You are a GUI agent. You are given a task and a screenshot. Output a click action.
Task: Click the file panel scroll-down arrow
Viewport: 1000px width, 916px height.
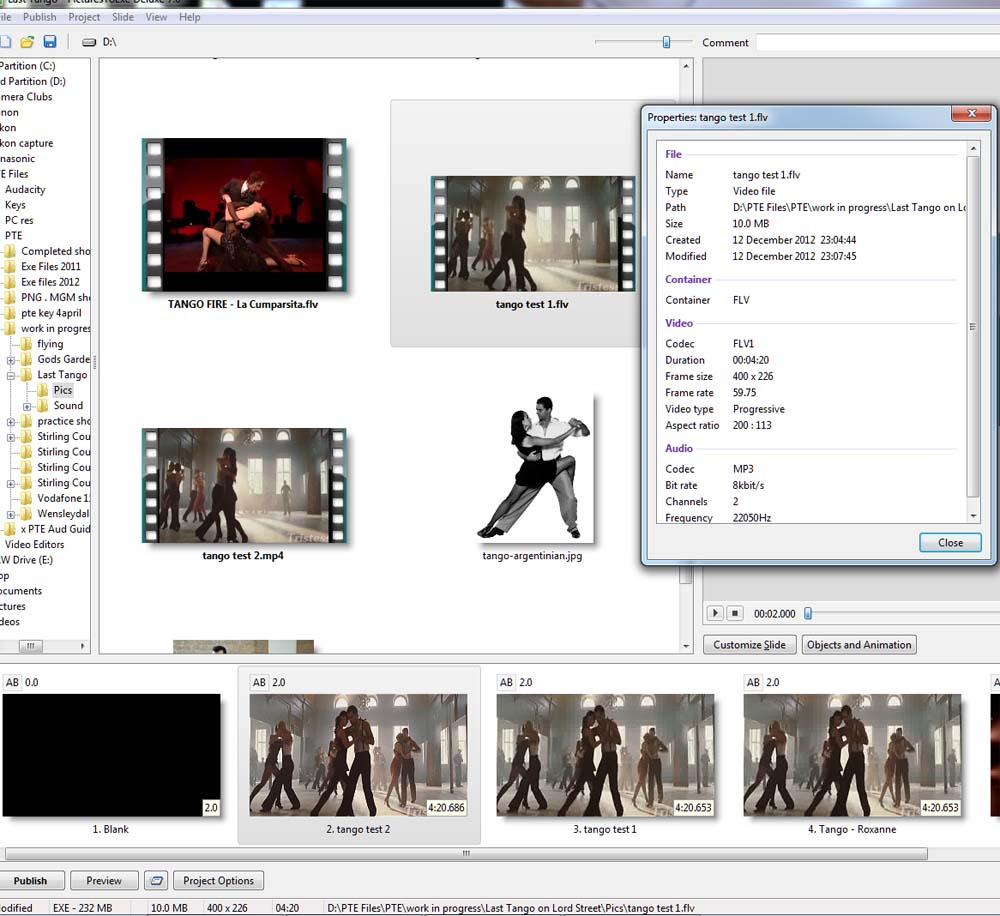[686, 646]
